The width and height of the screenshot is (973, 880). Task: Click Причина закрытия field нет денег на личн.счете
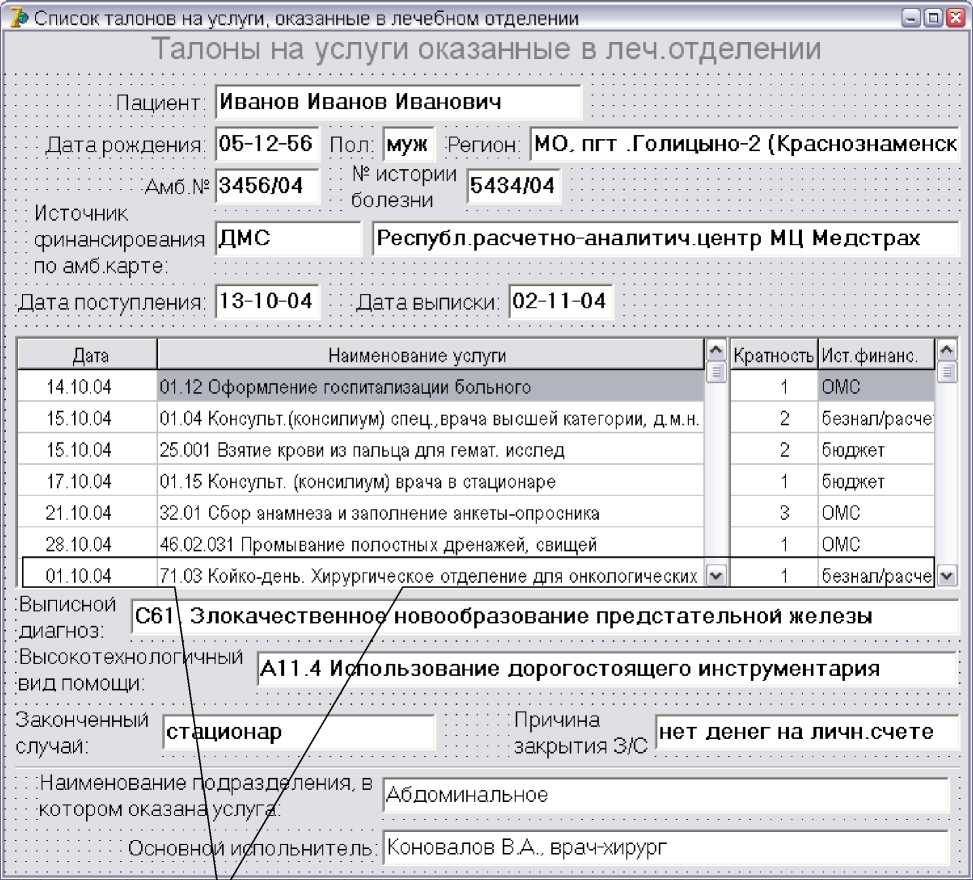tap(807, 732)
